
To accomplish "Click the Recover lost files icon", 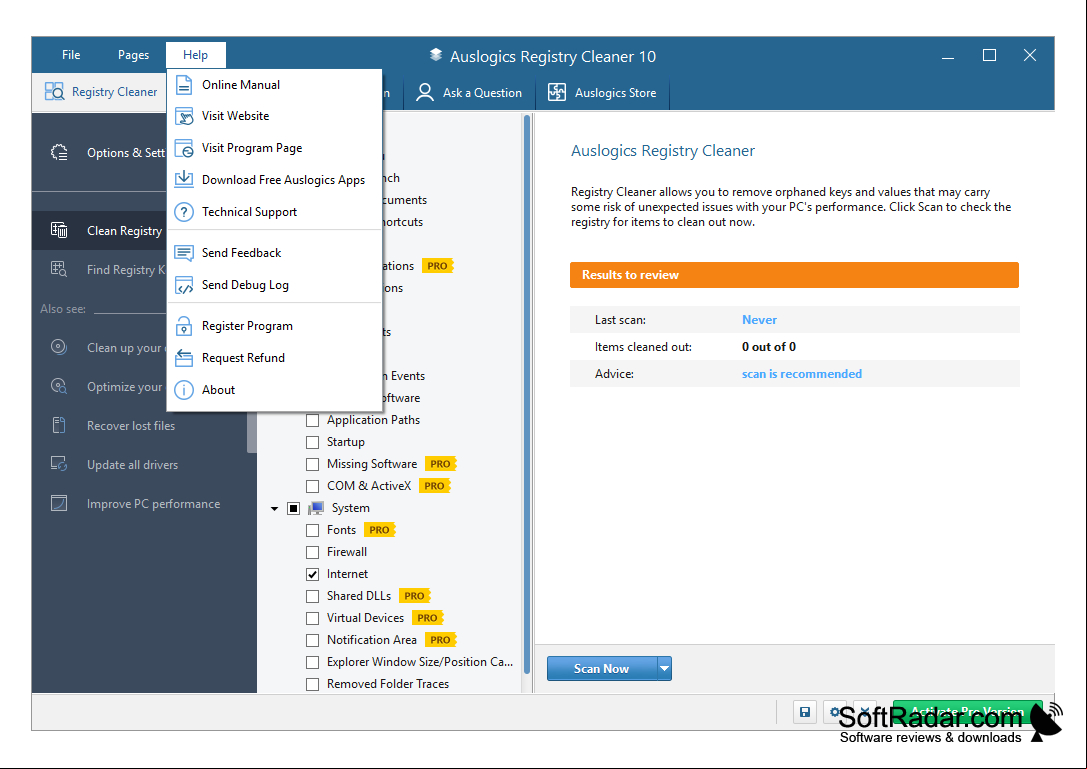I will point(60,425).
